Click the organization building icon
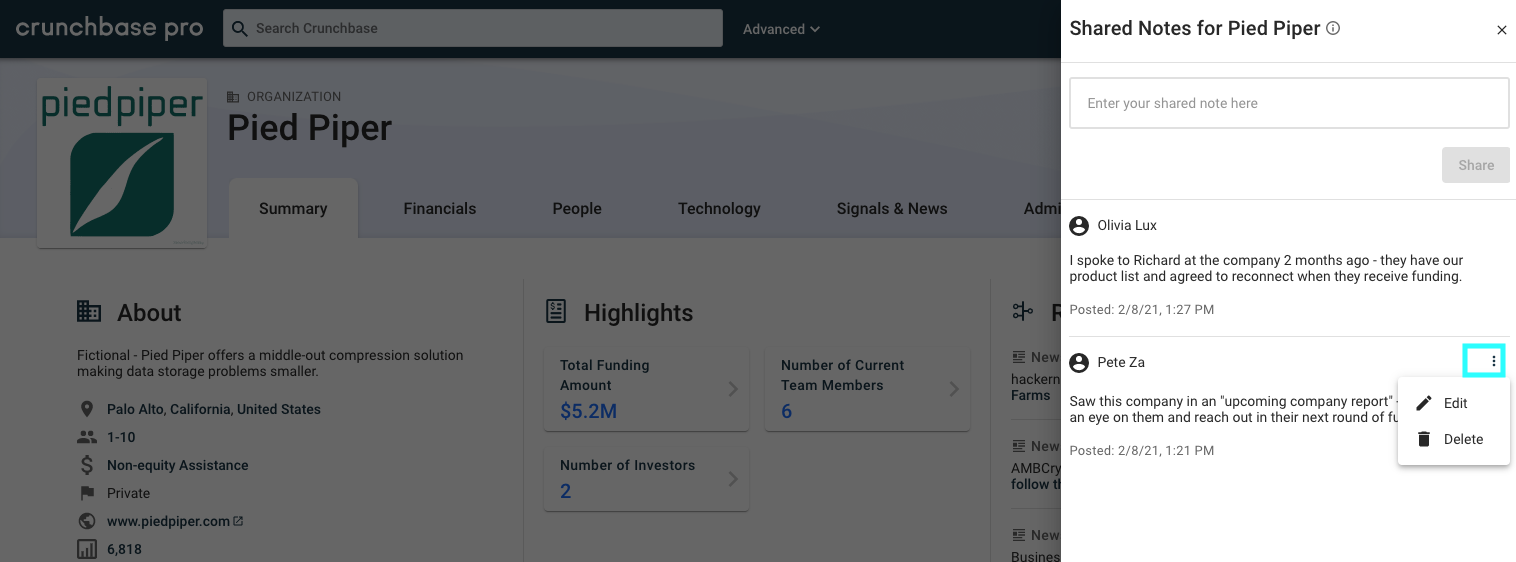The height and width of the screenshot is (562, 1516). click(233, 97)
